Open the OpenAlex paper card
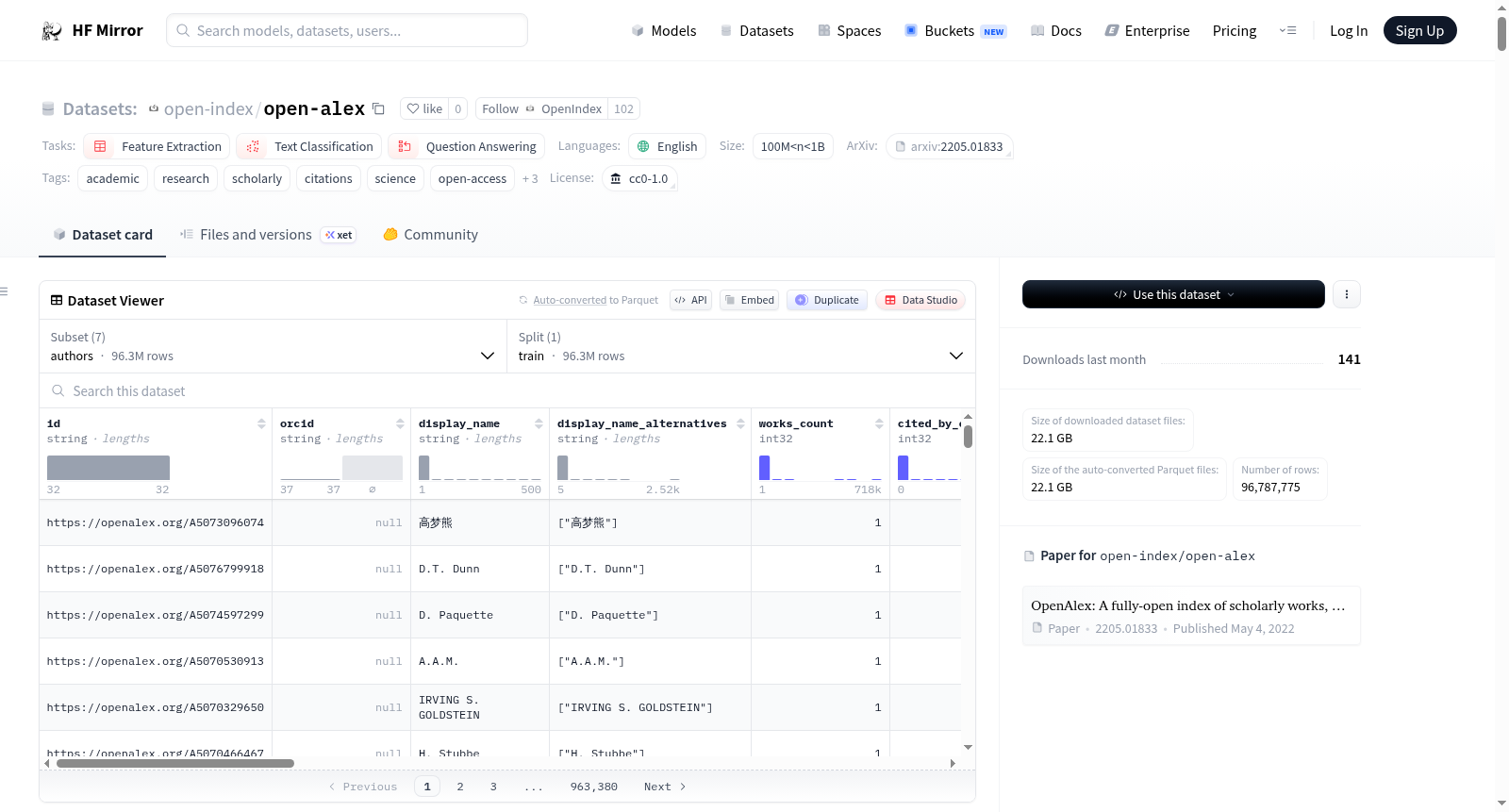Image resolution: width=1509 pixels, height=812 pixels. point(1191,616)
